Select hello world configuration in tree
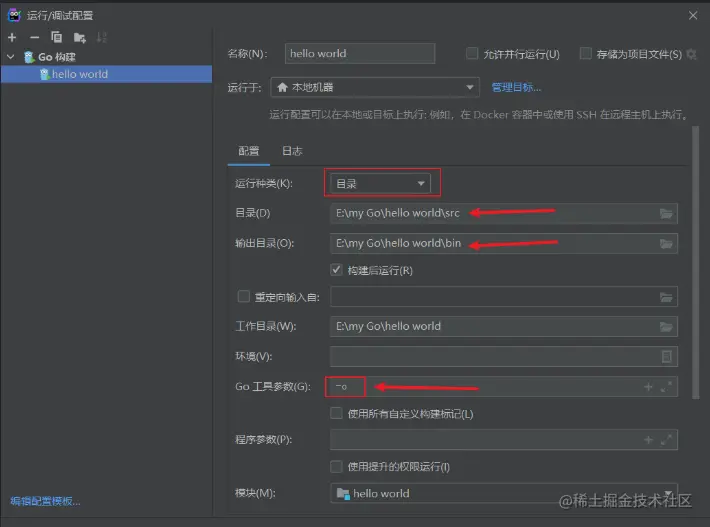 coord(106,74)
